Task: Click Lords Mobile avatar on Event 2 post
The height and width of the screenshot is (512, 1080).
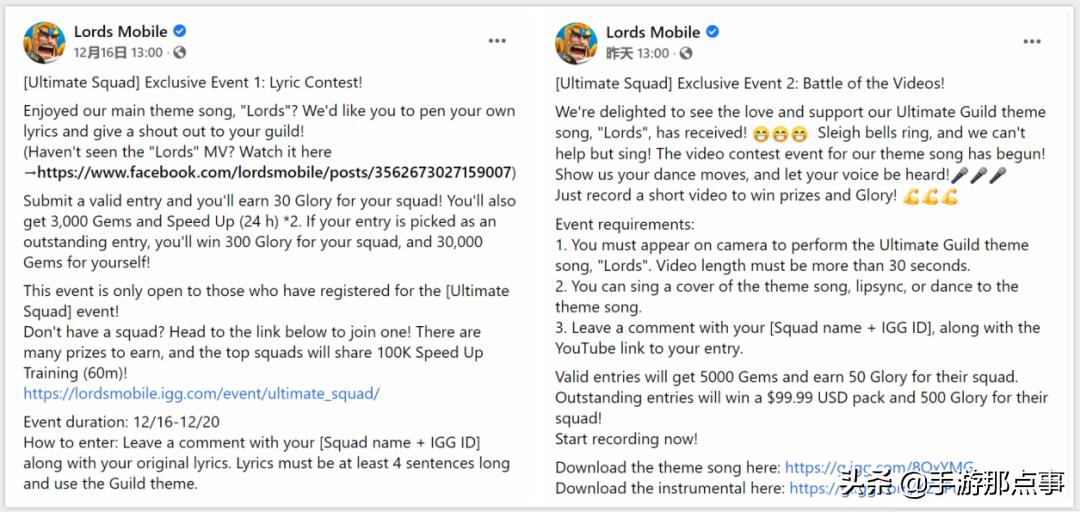Action: click(576, 42)
